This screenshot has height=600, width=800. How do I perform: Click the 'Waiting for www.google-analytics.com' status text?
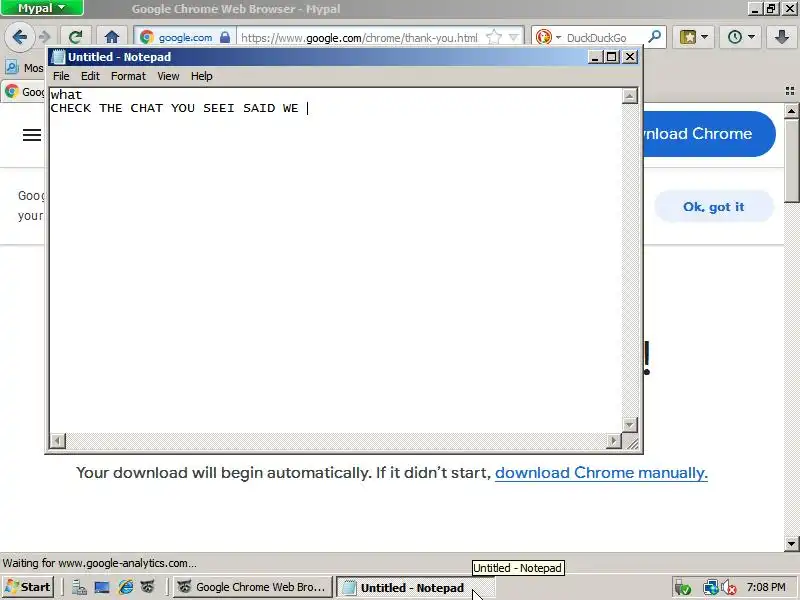(99, 563)
